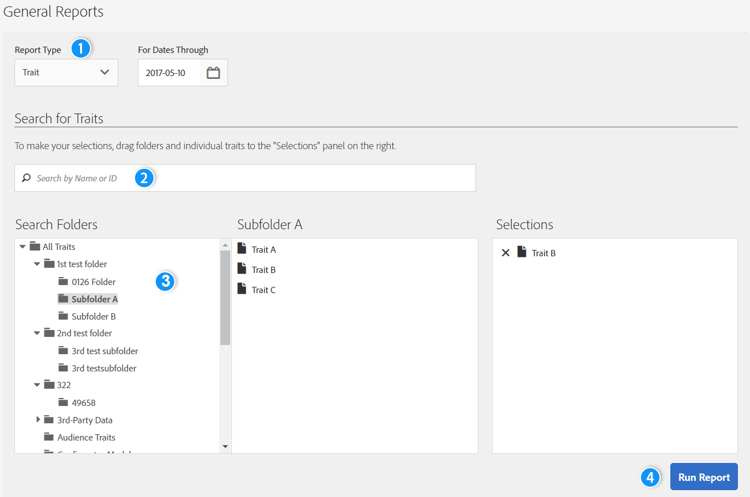750x497 pixels.
Task: Click the folder tree scrollbar down arrow
Action: (225, 447)
